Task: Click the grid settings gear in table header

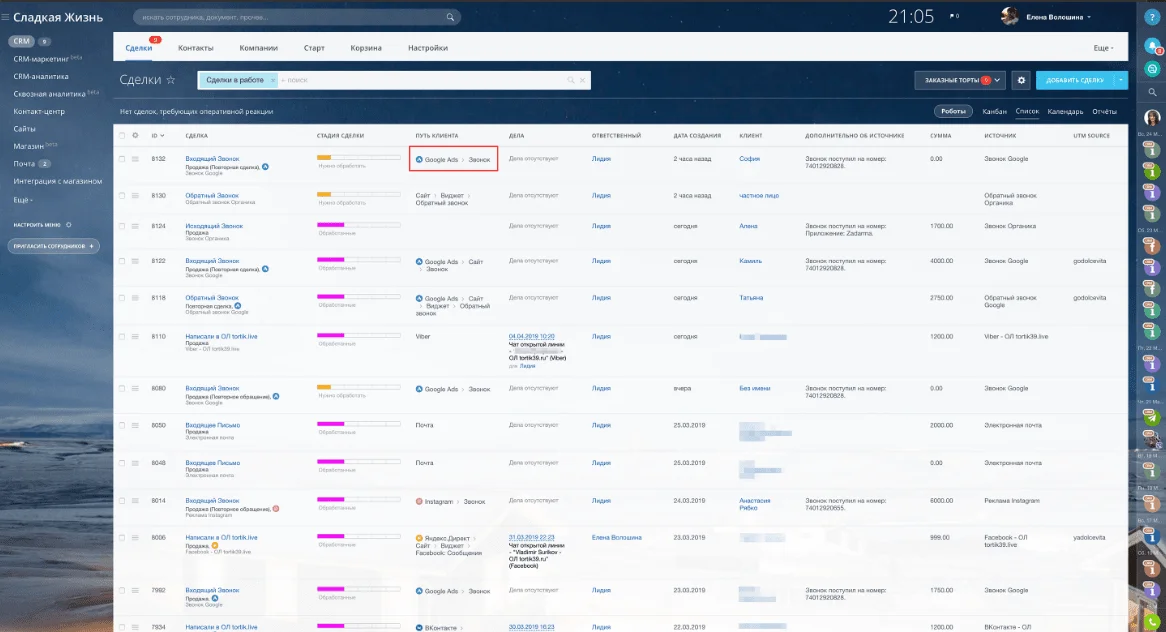Action: pos(136,135)
